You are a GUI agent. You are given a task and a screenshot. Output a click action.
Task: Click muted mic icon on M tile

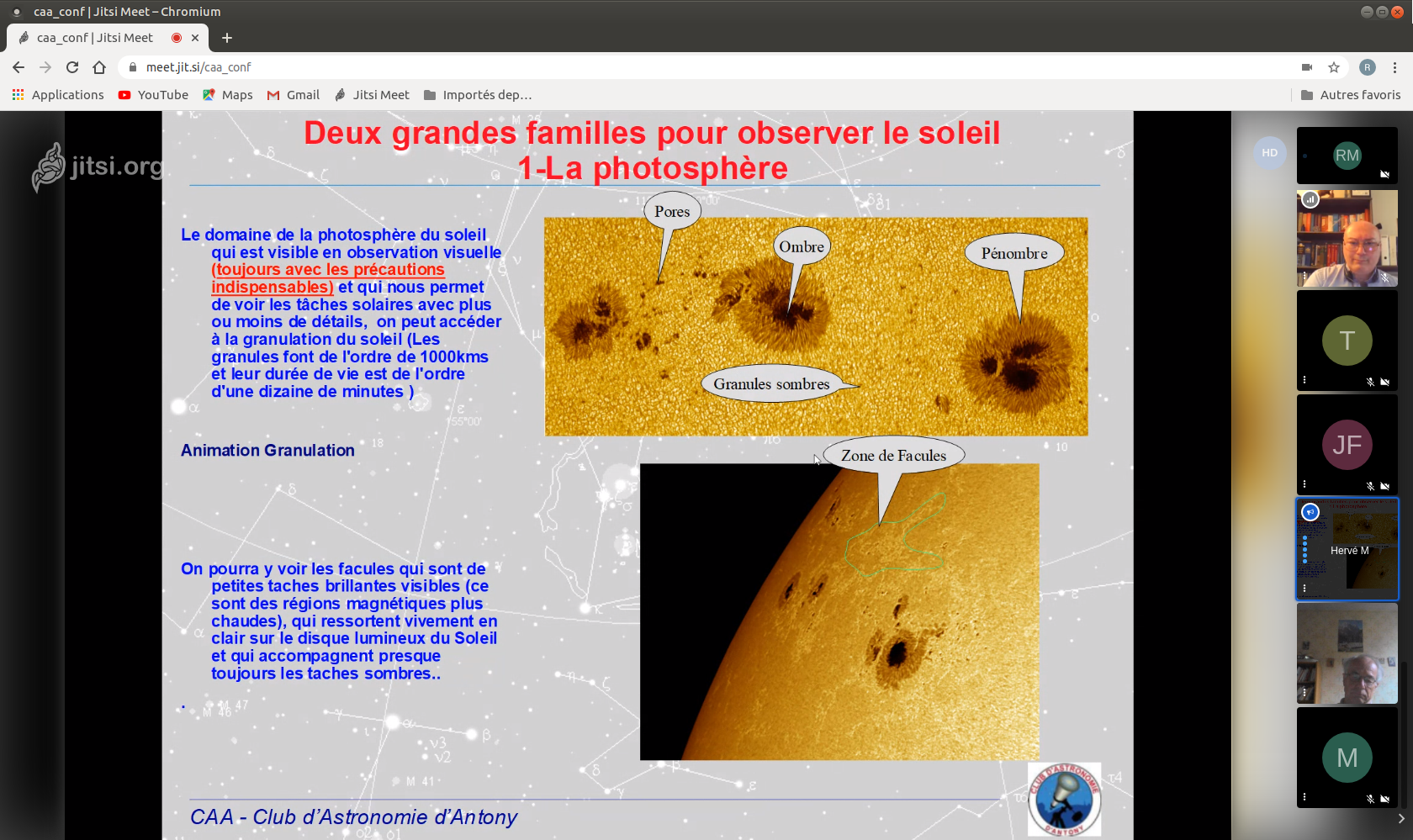[1371, 799]
